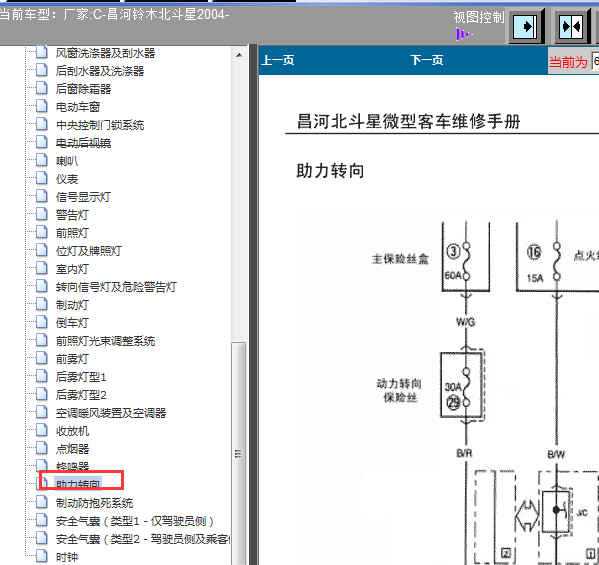This screenshot has height=565, width=599.
Task: Click document icon beside 后窗除霜器
Action: point(42,88)
